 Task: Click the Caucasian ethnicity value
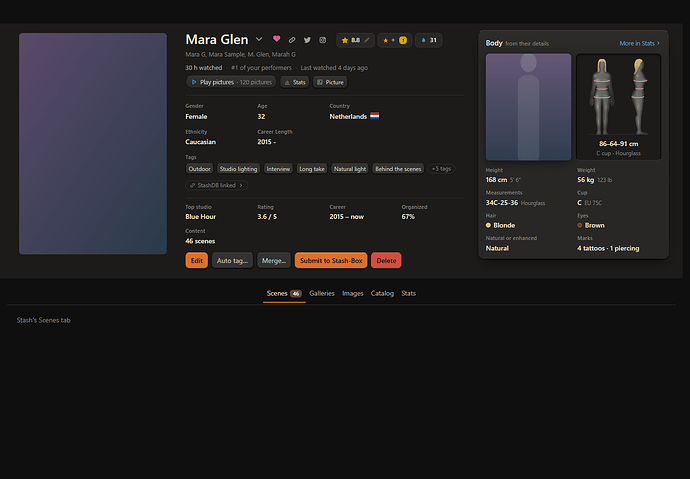coord(201,142)
